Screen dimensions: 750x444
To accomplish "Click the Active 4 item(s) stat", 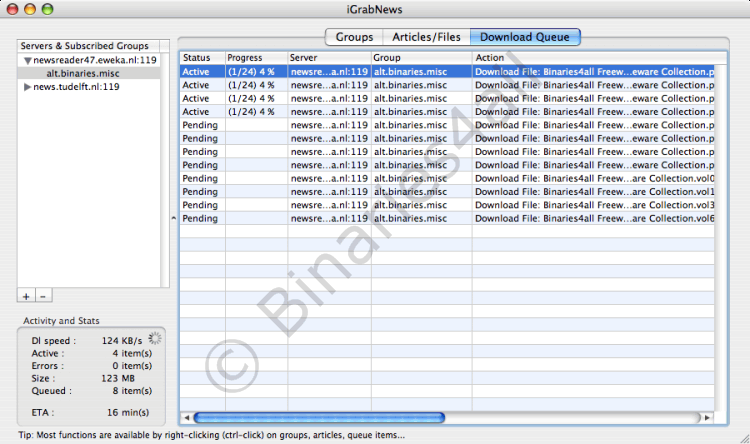I will [91, 353].
